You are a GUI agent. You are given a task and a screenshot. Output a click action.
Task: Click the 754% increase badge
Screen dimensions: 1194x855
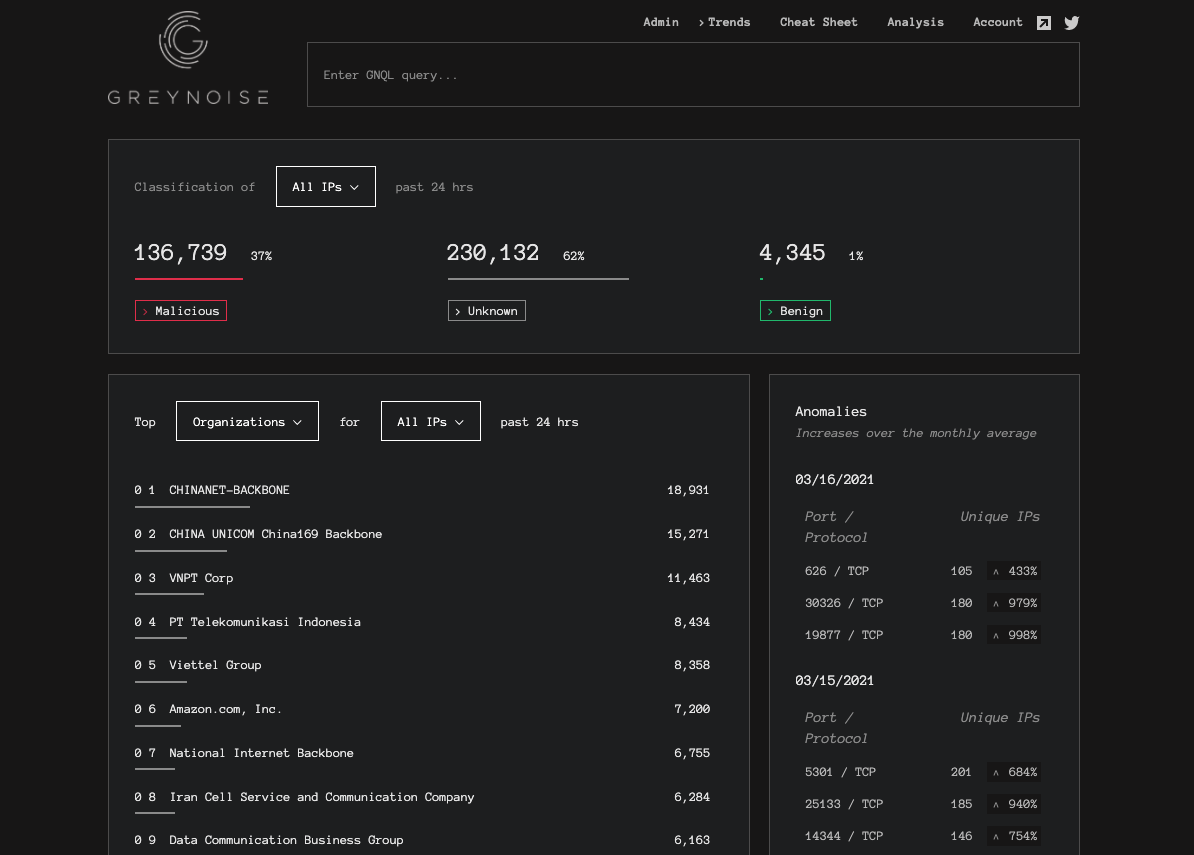[x=1014, y=836]
